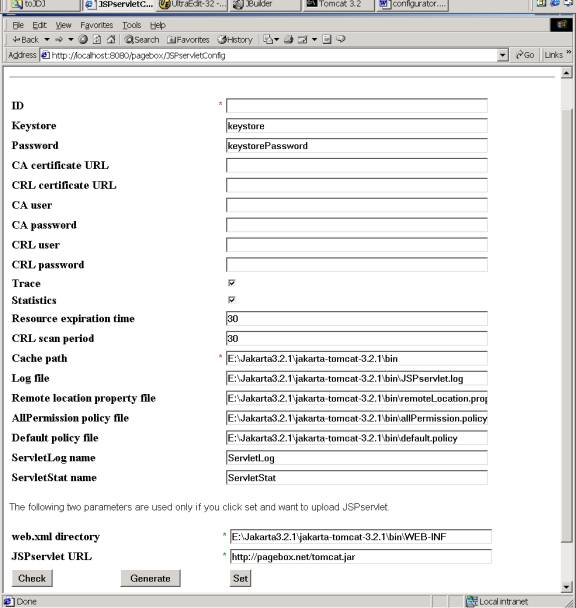Image resolution: width=576 pixels, height=608 pixels.
Task: Click the web.xml directory field
Action: [361, 537]
